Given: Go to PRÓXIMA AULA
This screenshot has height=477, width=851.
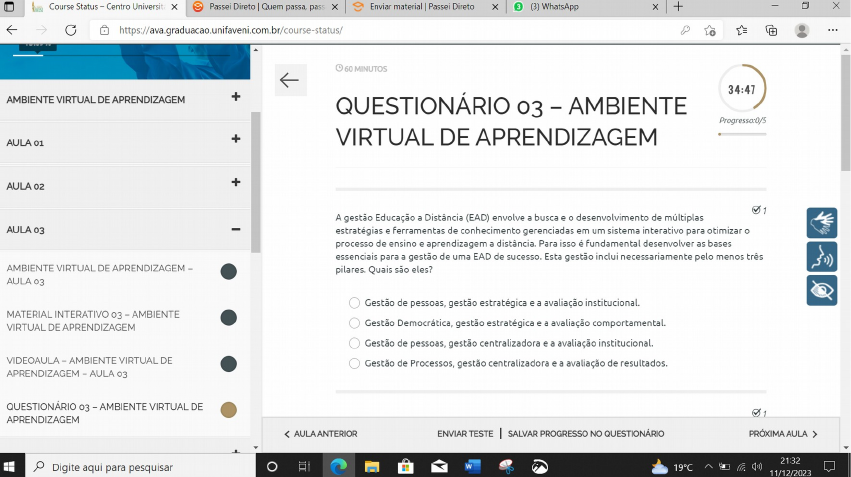Looking at the screenshot, I should coord(782,434).
